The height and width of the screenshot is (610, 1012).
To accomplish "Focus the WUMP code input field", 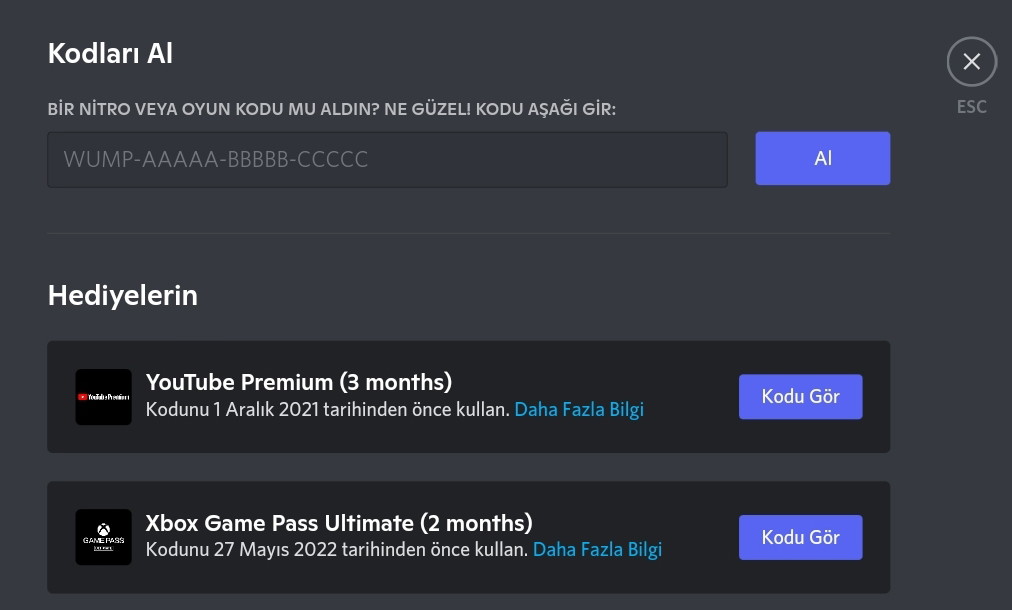I will tap(387, 159).
